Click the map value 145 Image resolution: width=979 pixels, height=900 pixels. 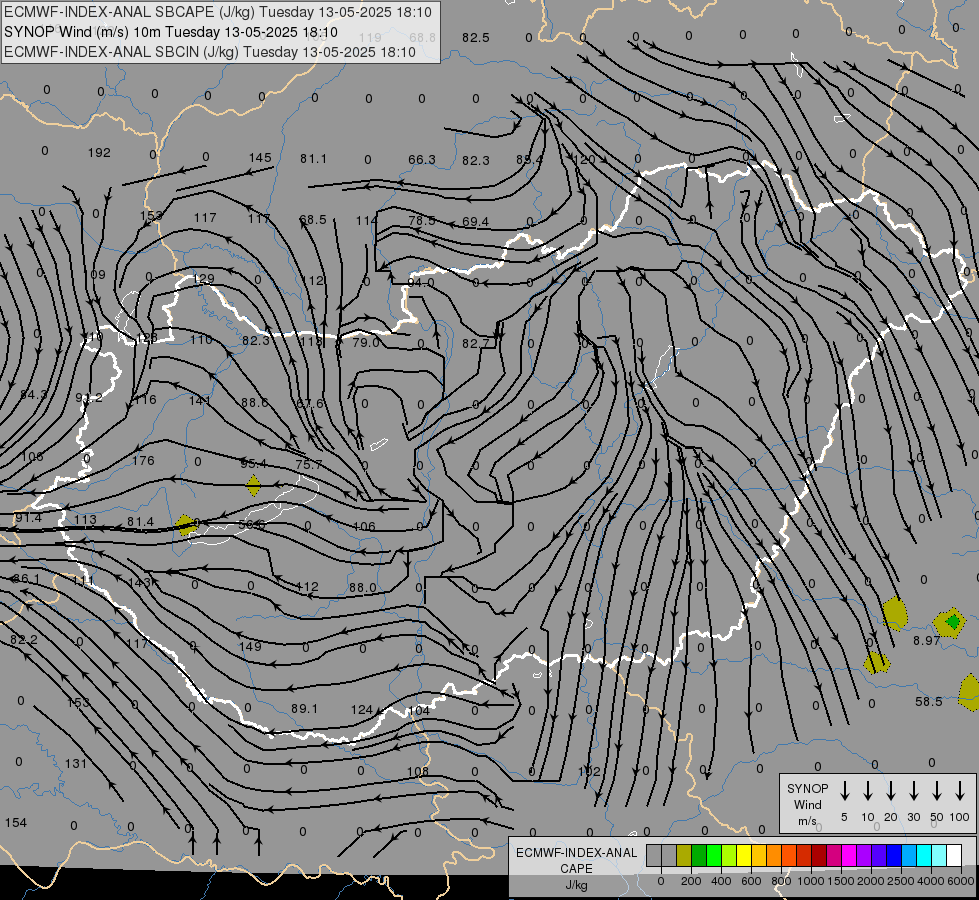(x=260, y=157)
